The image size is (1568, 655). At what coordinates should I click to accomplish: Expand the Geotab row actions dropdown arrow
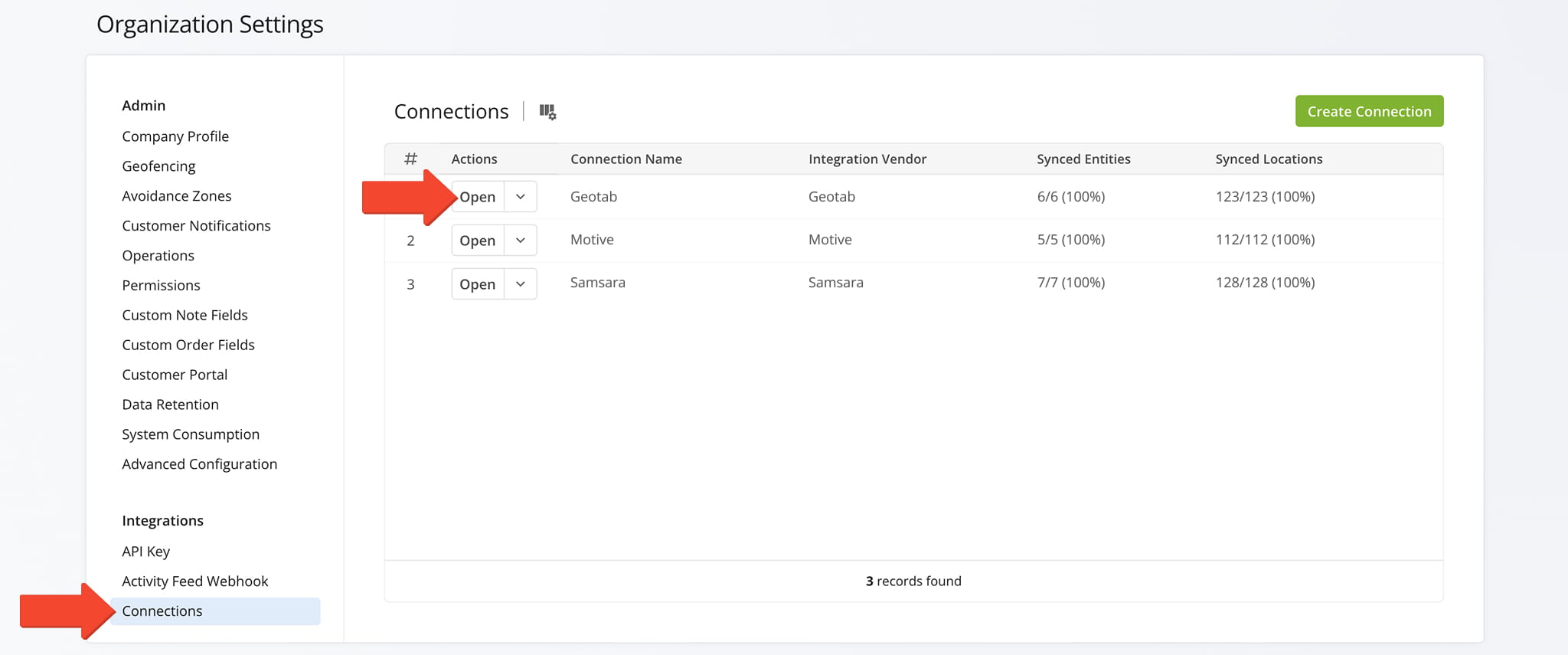[x=521, y=197]
